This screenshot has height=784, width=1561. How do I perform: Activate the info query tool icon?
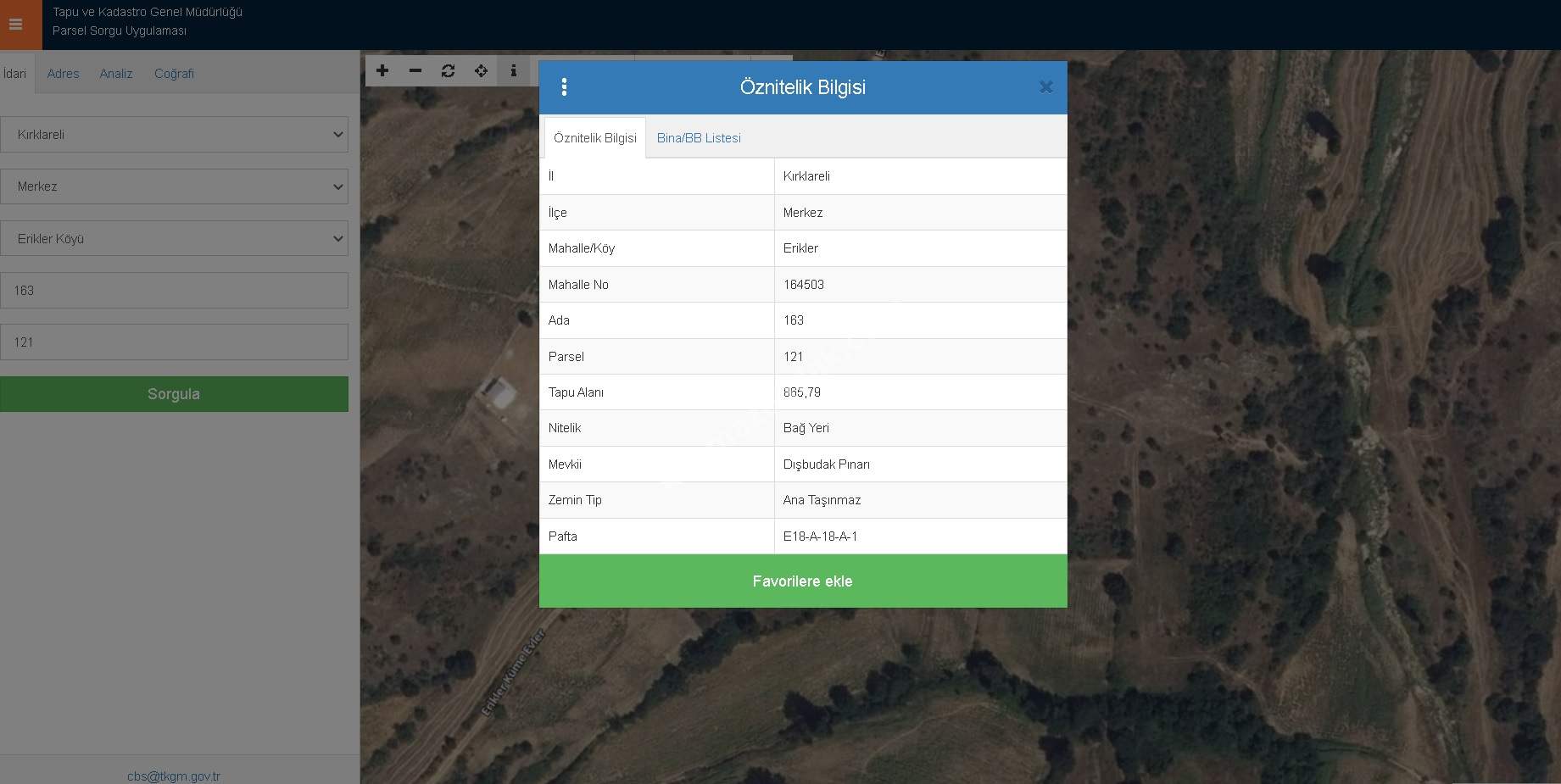513,71
